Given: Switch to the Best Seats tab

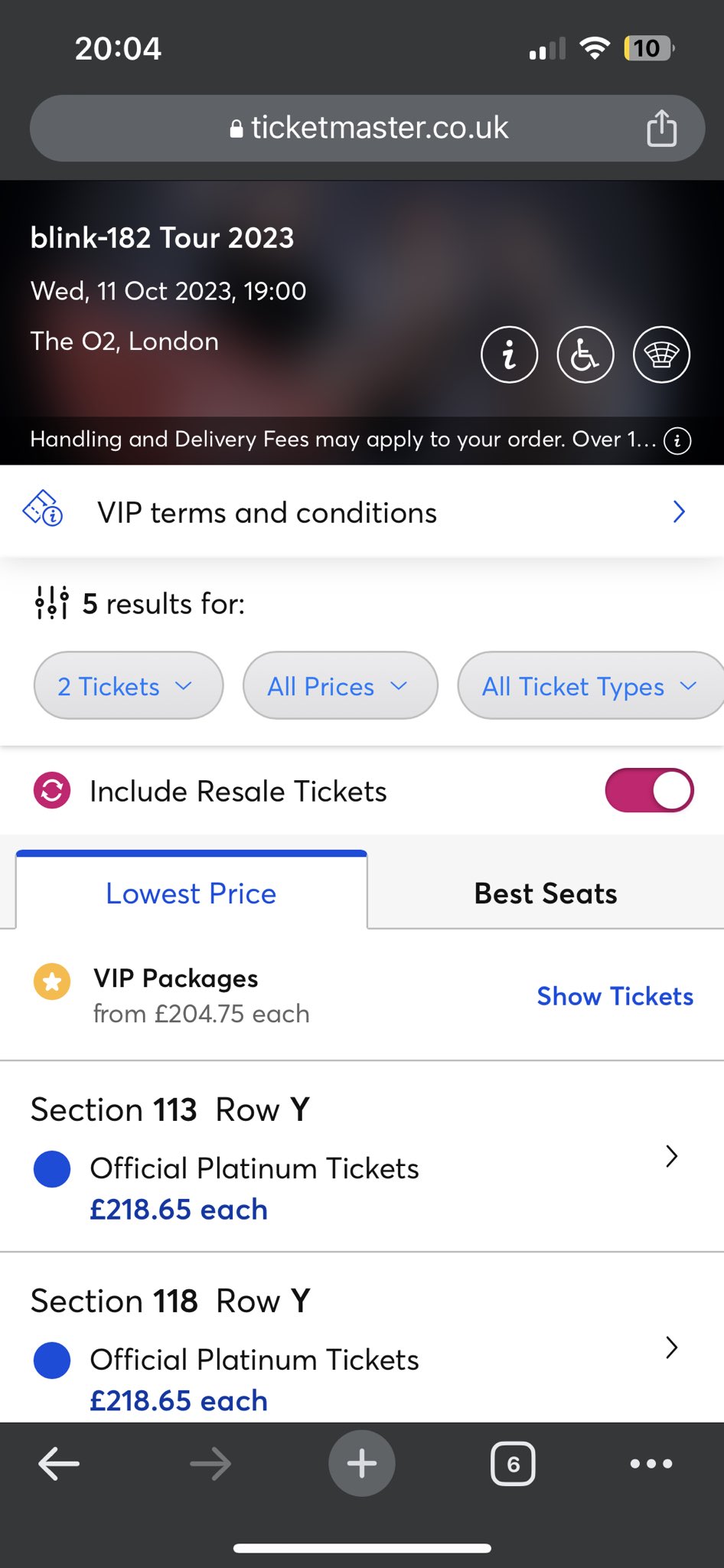Looking at the screenshot, I should click(x=545, y=893).
